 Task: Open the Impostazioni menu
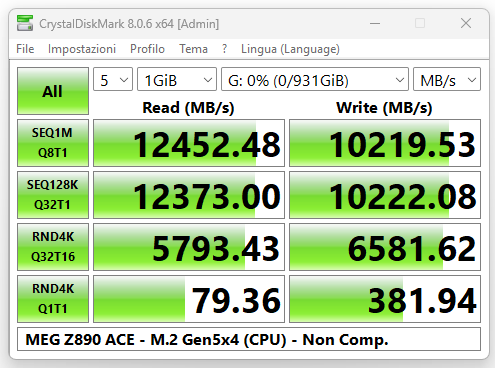[82, 49]
